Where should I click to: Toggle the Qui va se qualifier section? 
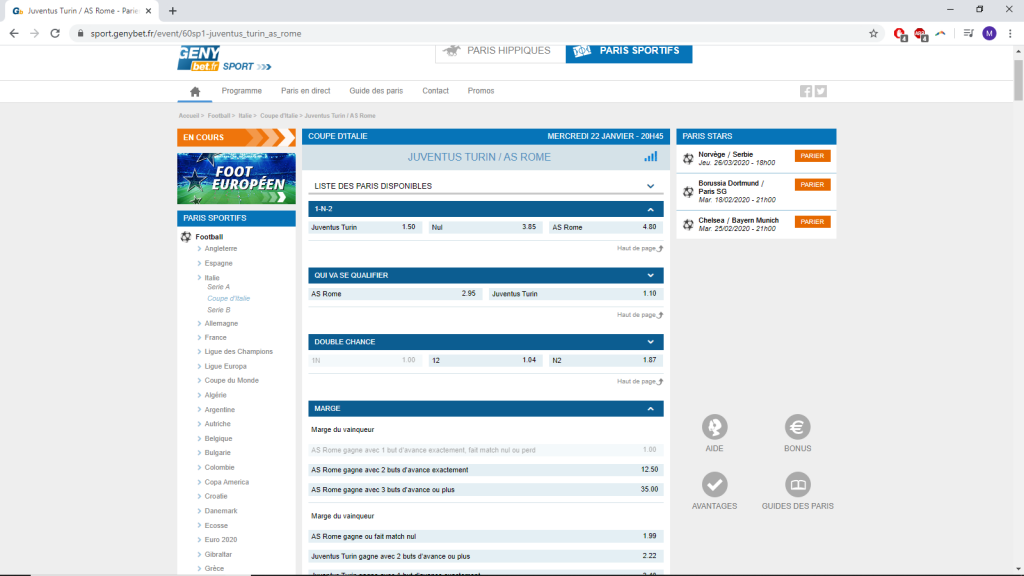tap(650, 276)
